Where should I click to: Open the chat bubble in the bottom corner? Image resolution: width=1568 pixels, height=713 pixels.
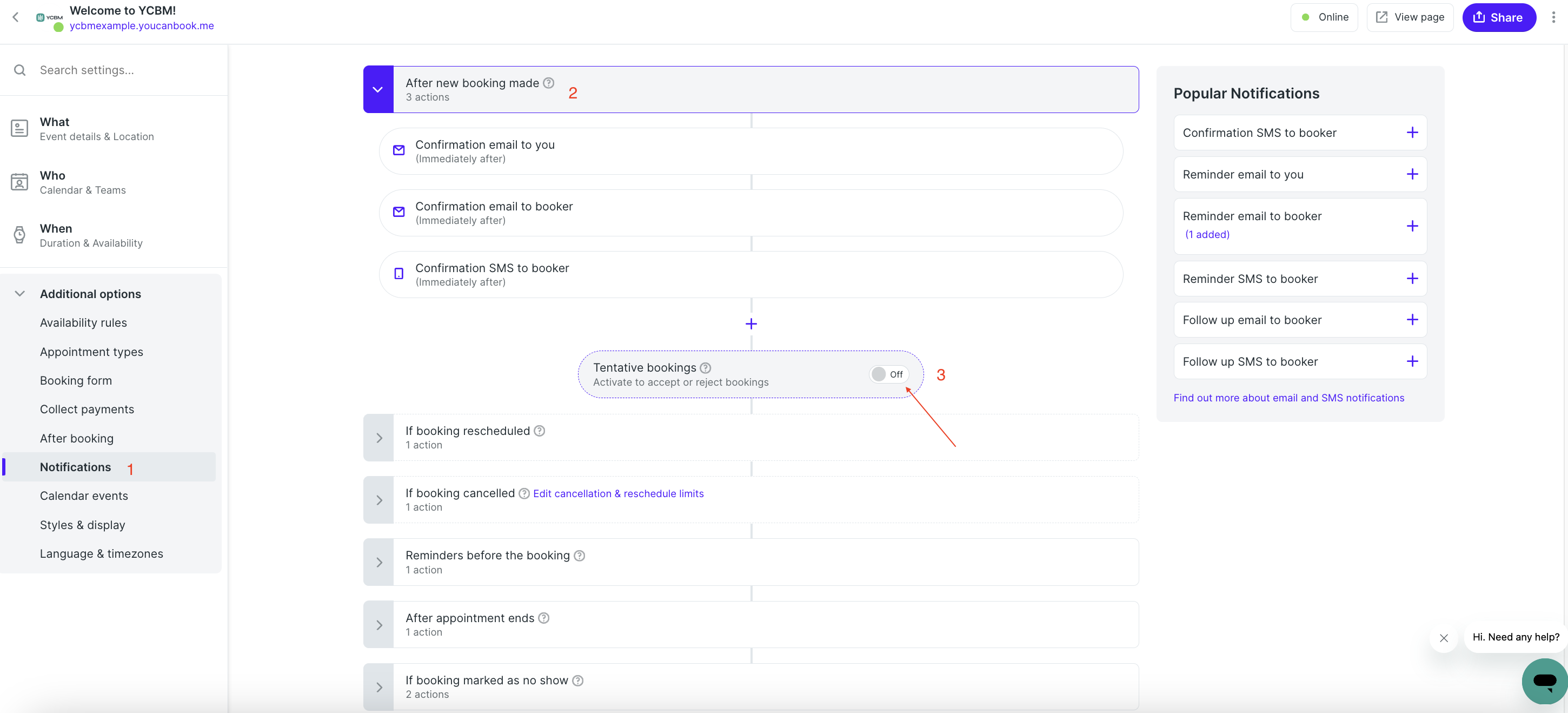[x=1544, y=681]
